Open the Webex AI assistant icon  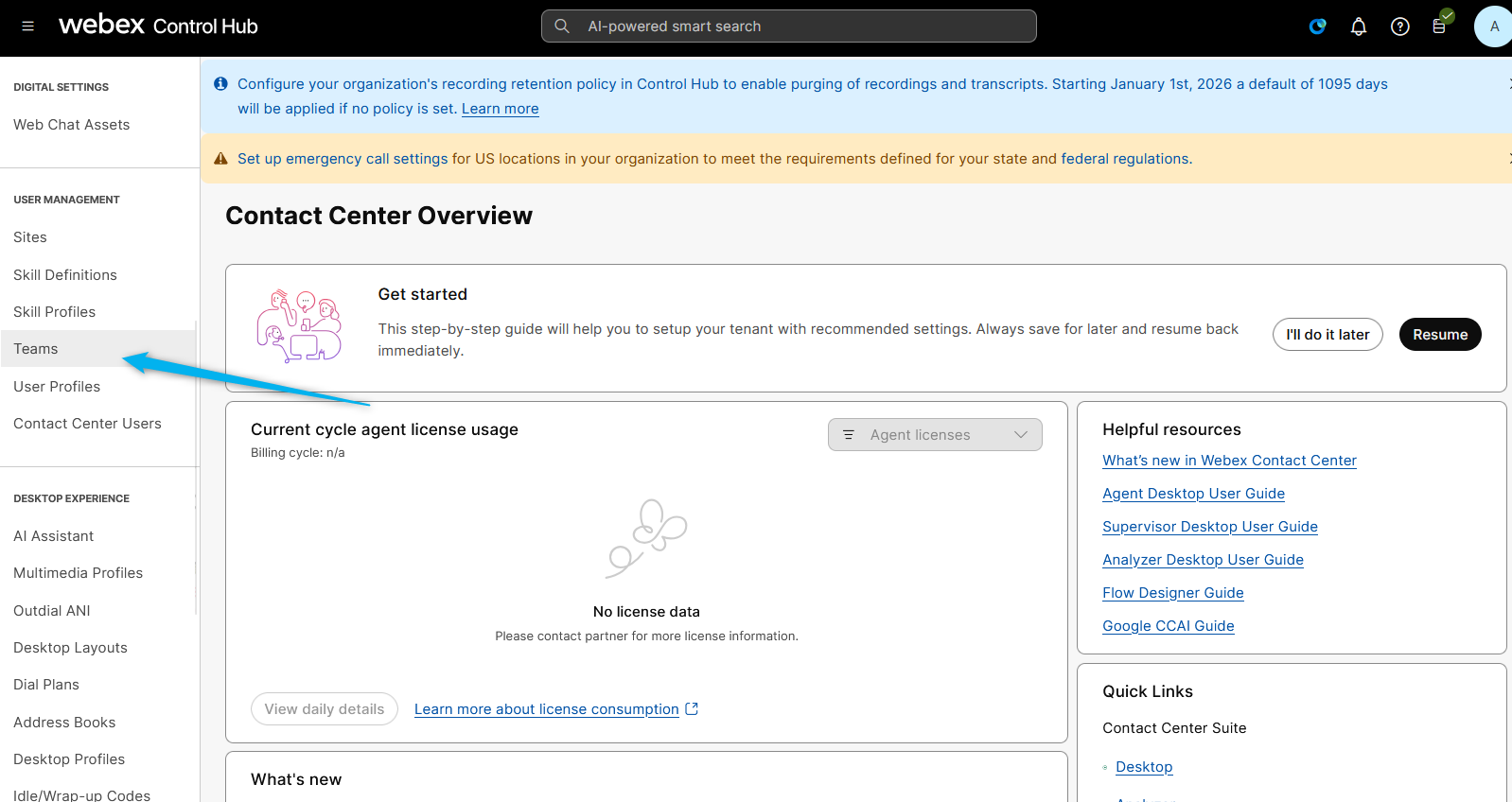coord(1317,26)
